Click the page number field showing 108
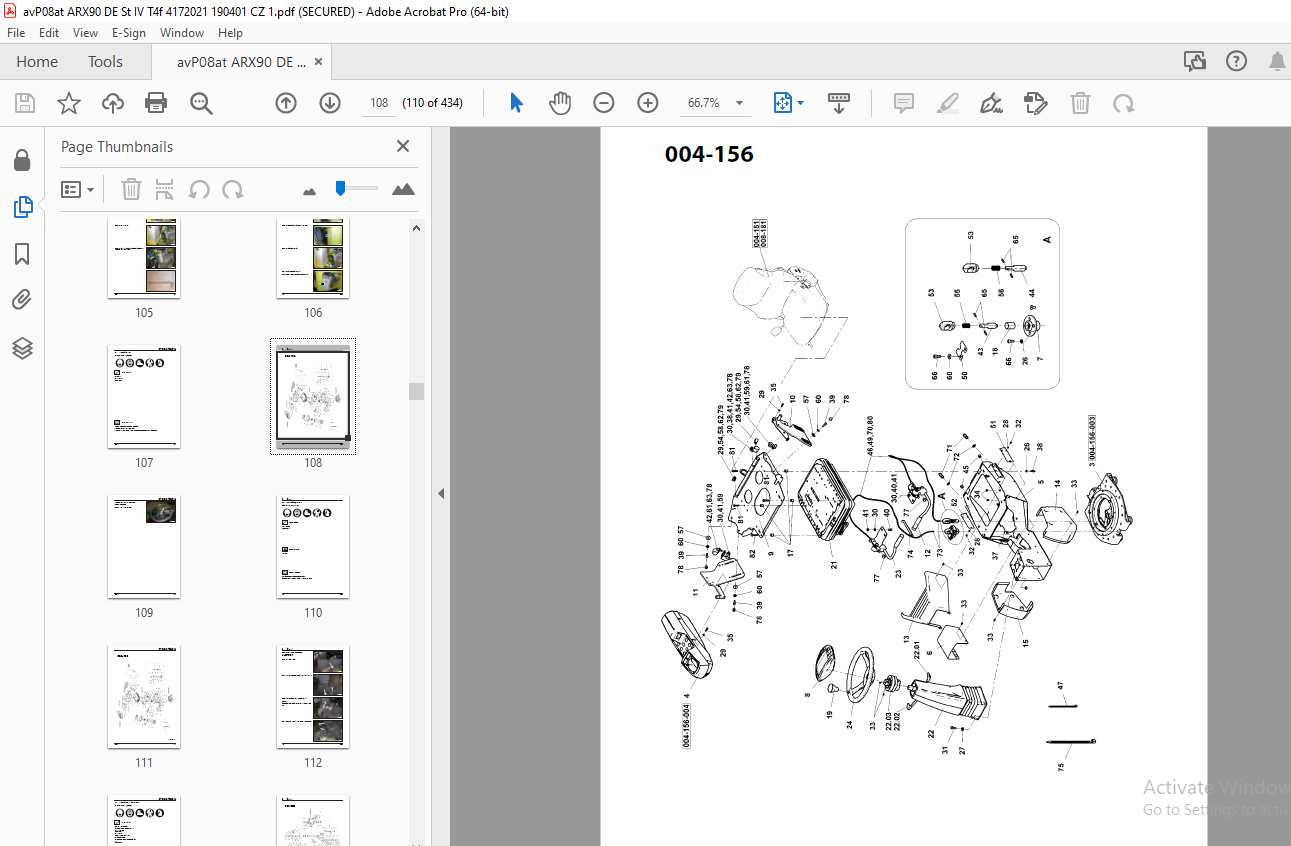1291x846 pixels. [x=379, y=103]
